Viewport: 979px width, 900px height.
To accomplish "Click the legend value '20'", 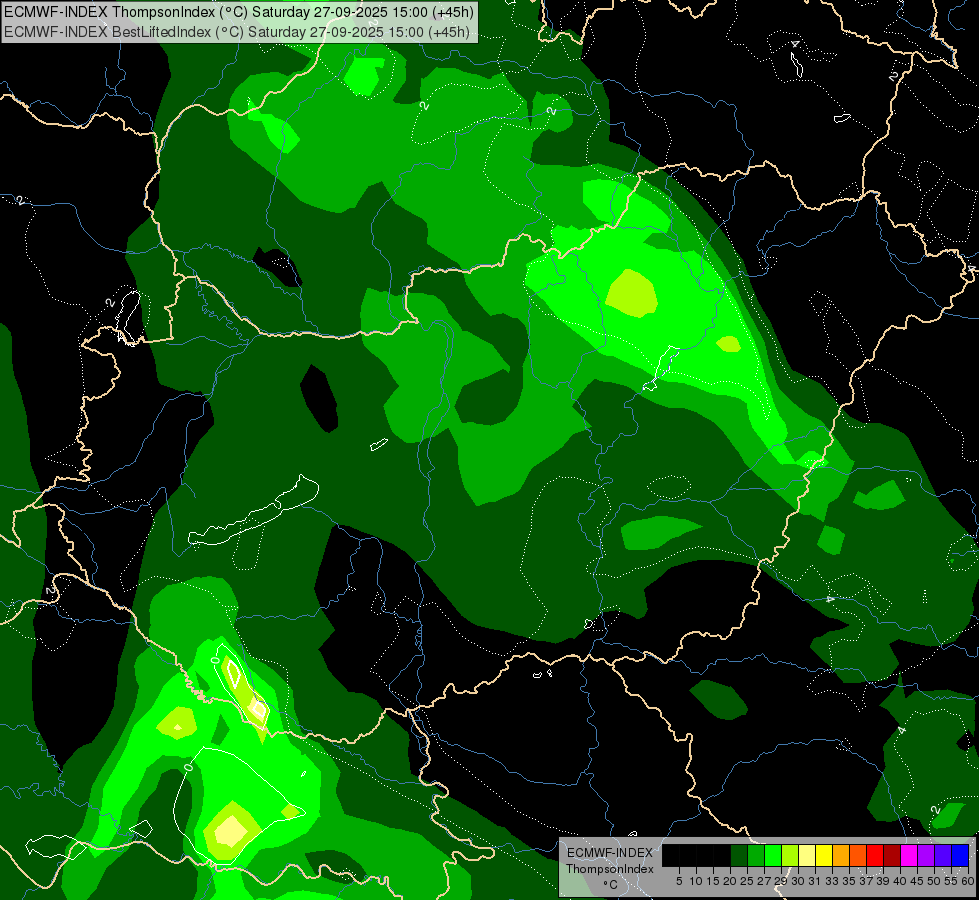I will [x=730, y=881].
